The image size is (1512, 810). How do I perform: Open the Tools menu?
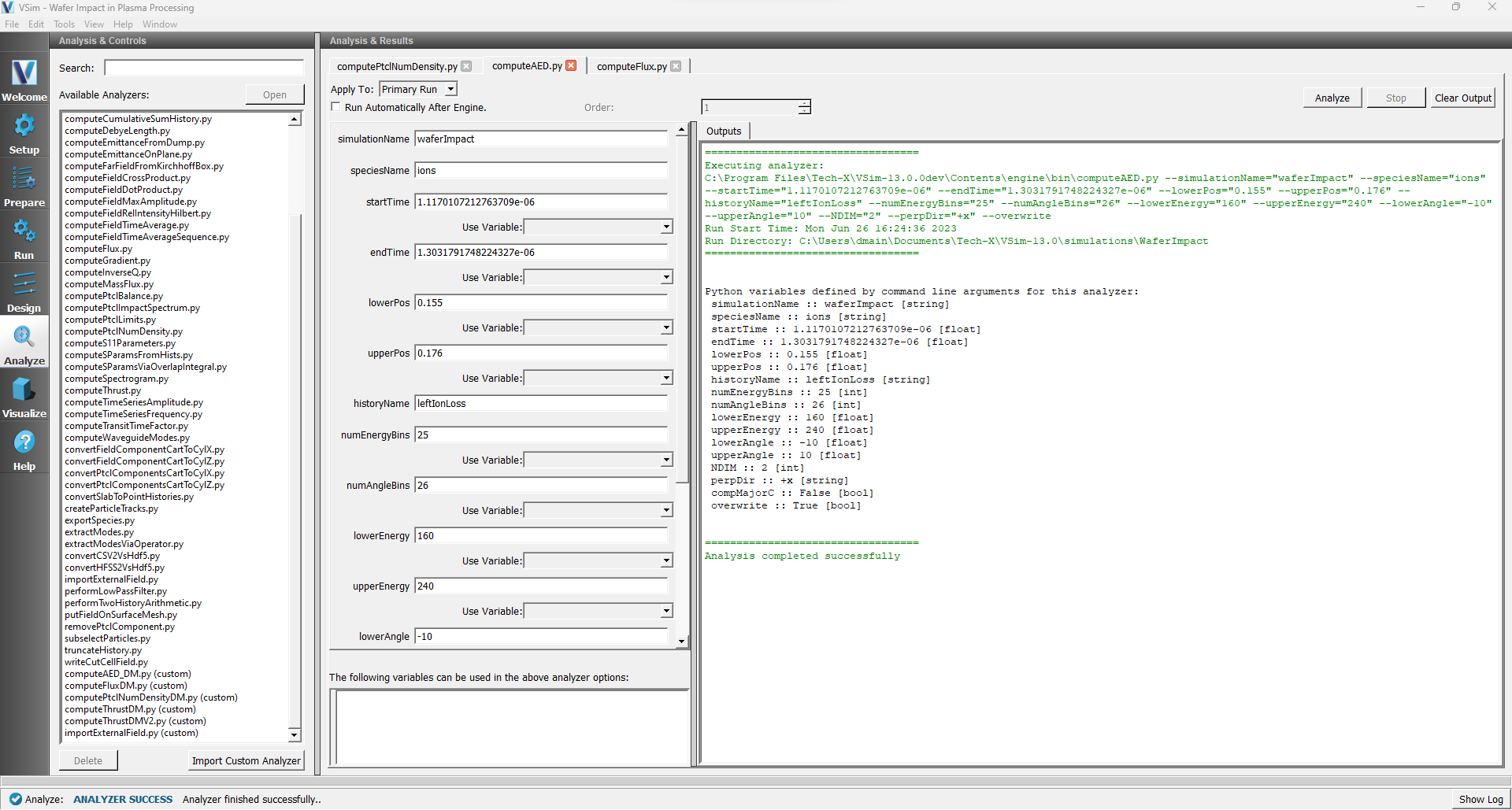pyautogui.click(x=65, y=24)
